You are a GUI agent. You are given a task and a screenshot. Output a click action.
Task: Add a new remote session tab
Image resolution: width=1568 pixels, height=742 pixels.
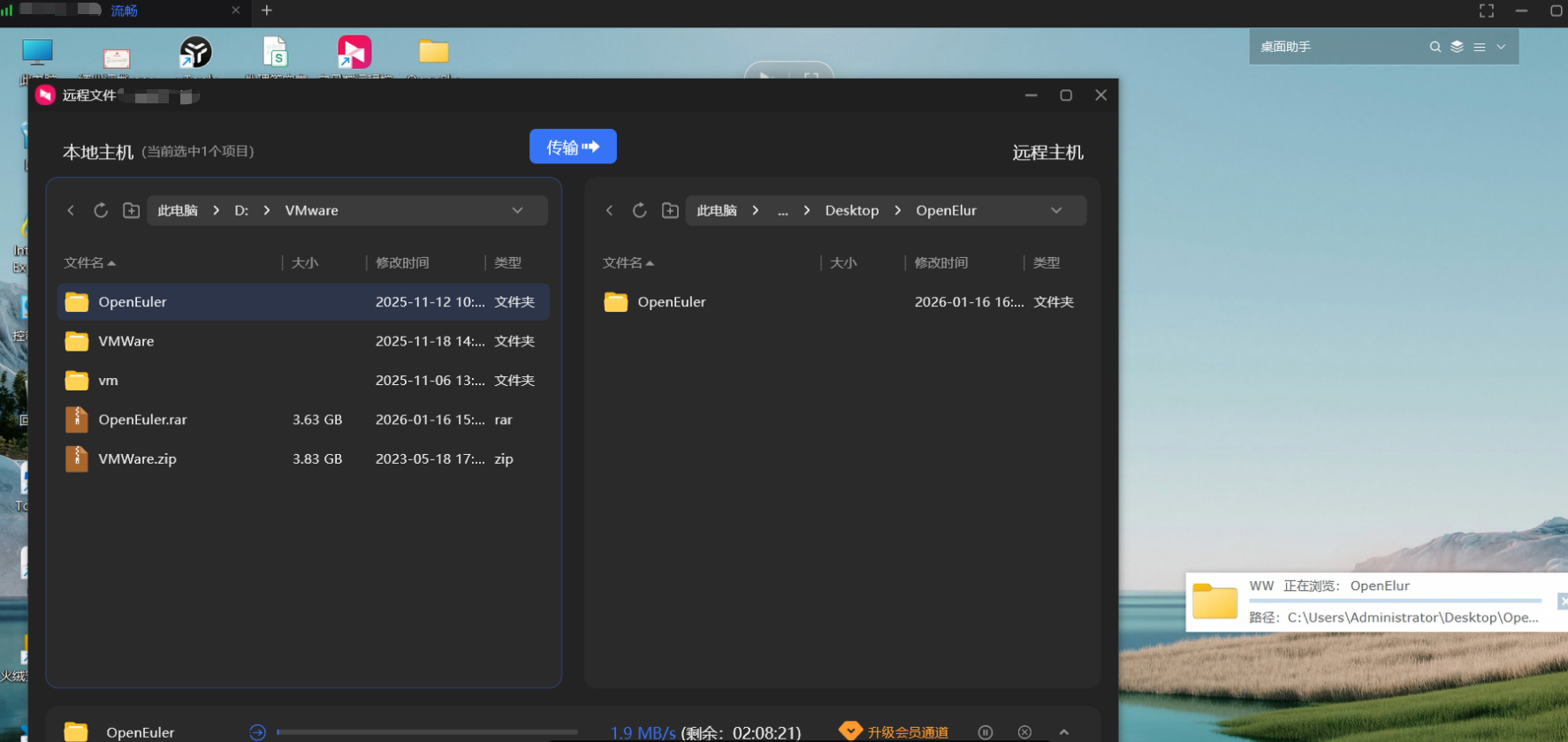(x=267, y=11)
